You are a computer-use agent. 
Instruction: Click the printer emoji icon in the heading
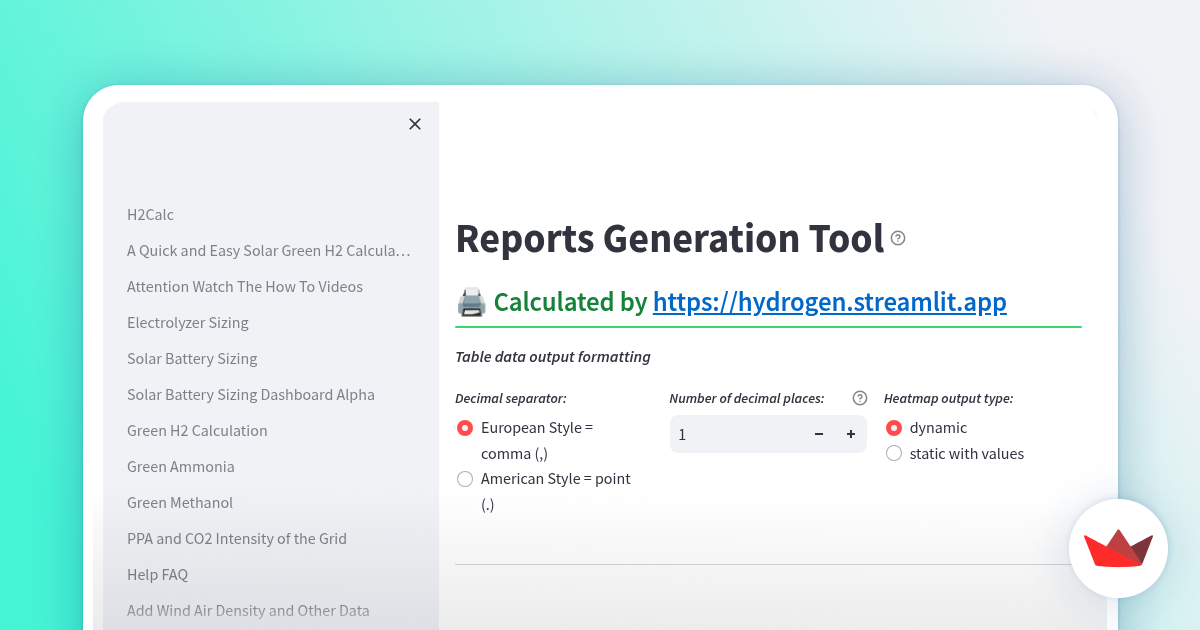471,302
